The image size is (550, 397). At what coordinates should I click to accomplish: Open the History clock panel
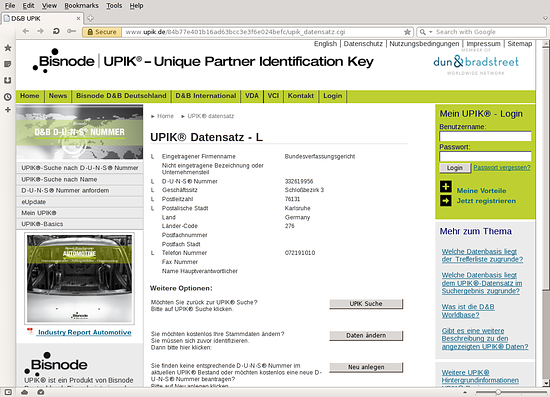(8, 97)
